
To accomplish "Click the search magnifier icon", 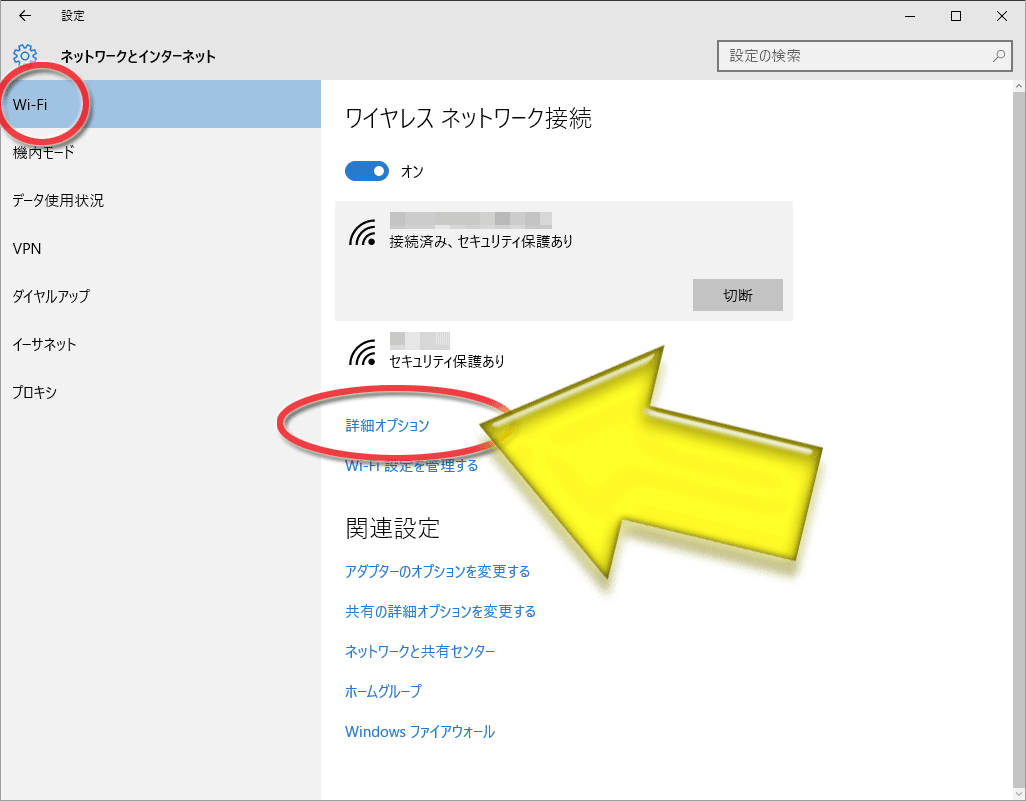I will (x=999, y=56).
